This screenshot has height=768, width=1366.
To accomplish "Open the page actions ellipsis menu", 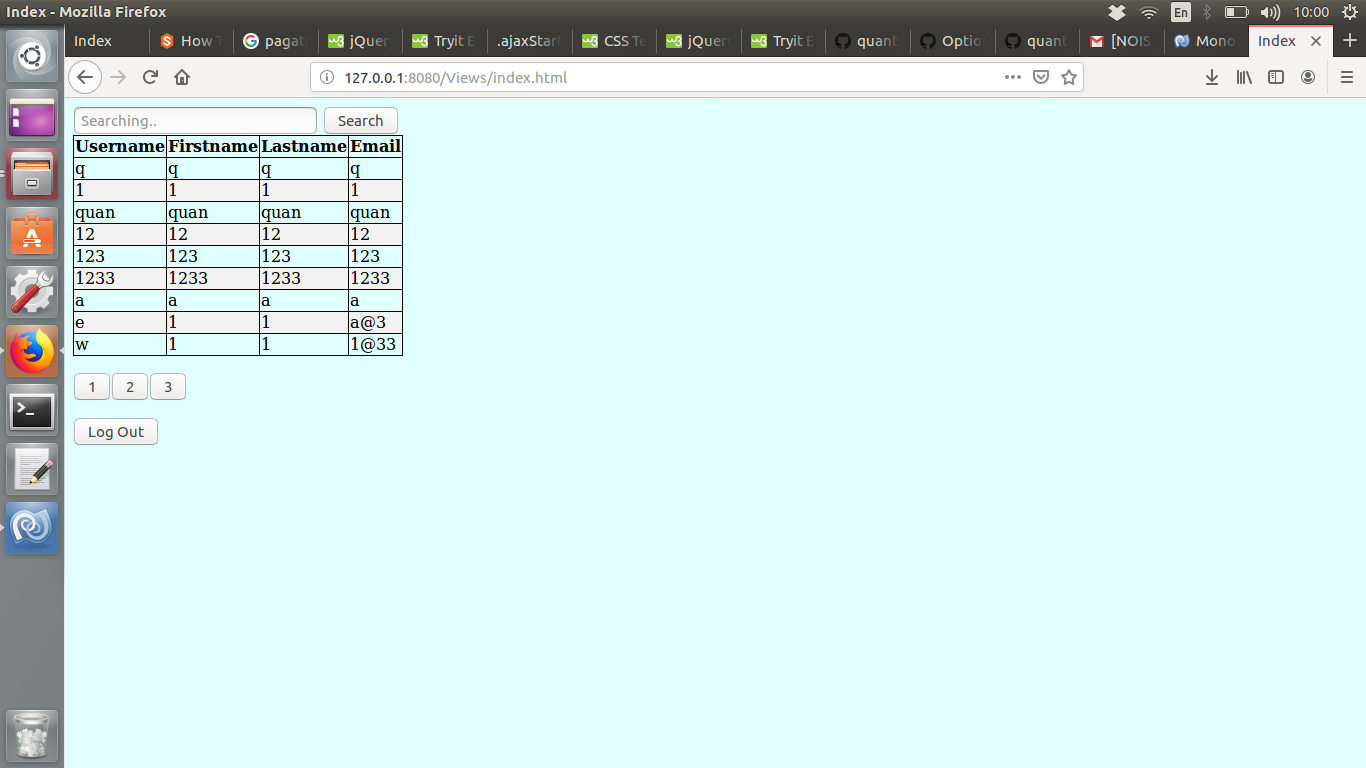I will [x=1012, y=76].
